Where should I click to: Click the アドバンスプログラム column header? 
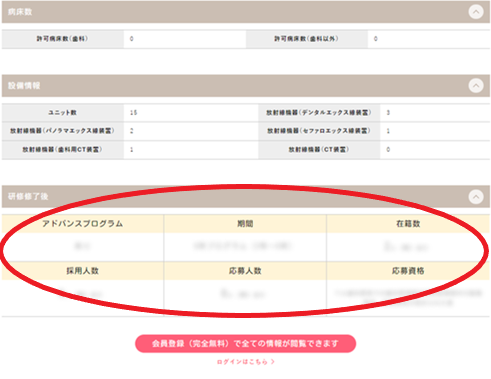pos(83,224)
